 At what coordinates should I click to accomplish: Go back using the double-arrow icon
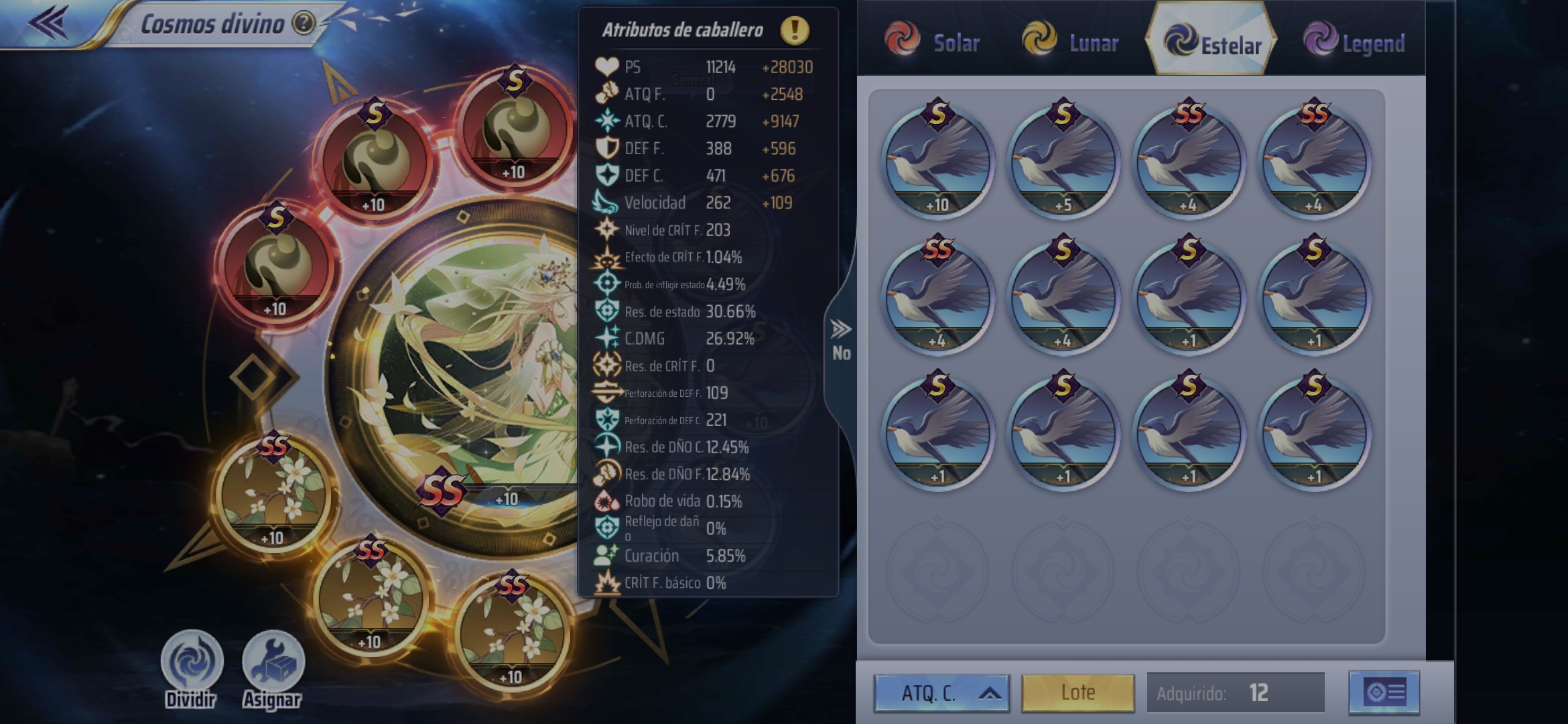[x=48, y=22]
